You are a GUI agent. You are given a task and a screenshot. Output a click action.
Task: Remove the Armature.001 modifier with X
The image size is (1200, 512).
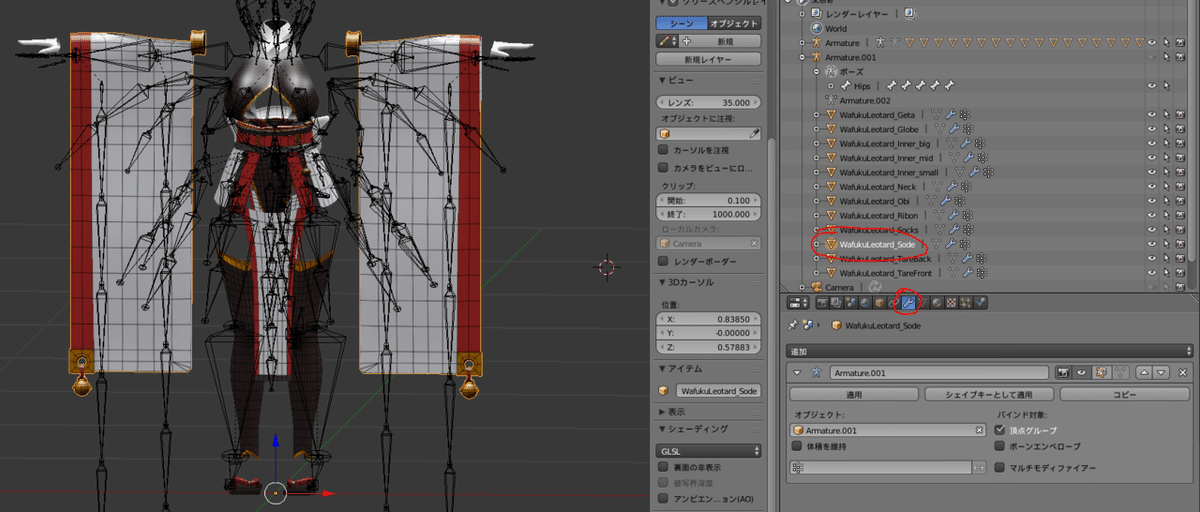pos(1182,373)
